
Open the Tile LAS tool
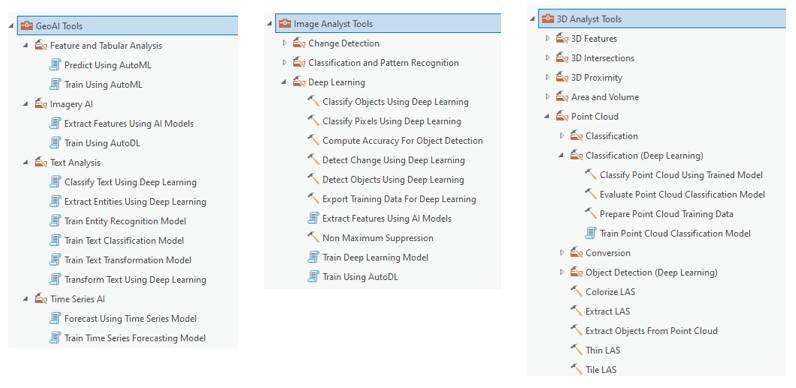tap(601, 369)
